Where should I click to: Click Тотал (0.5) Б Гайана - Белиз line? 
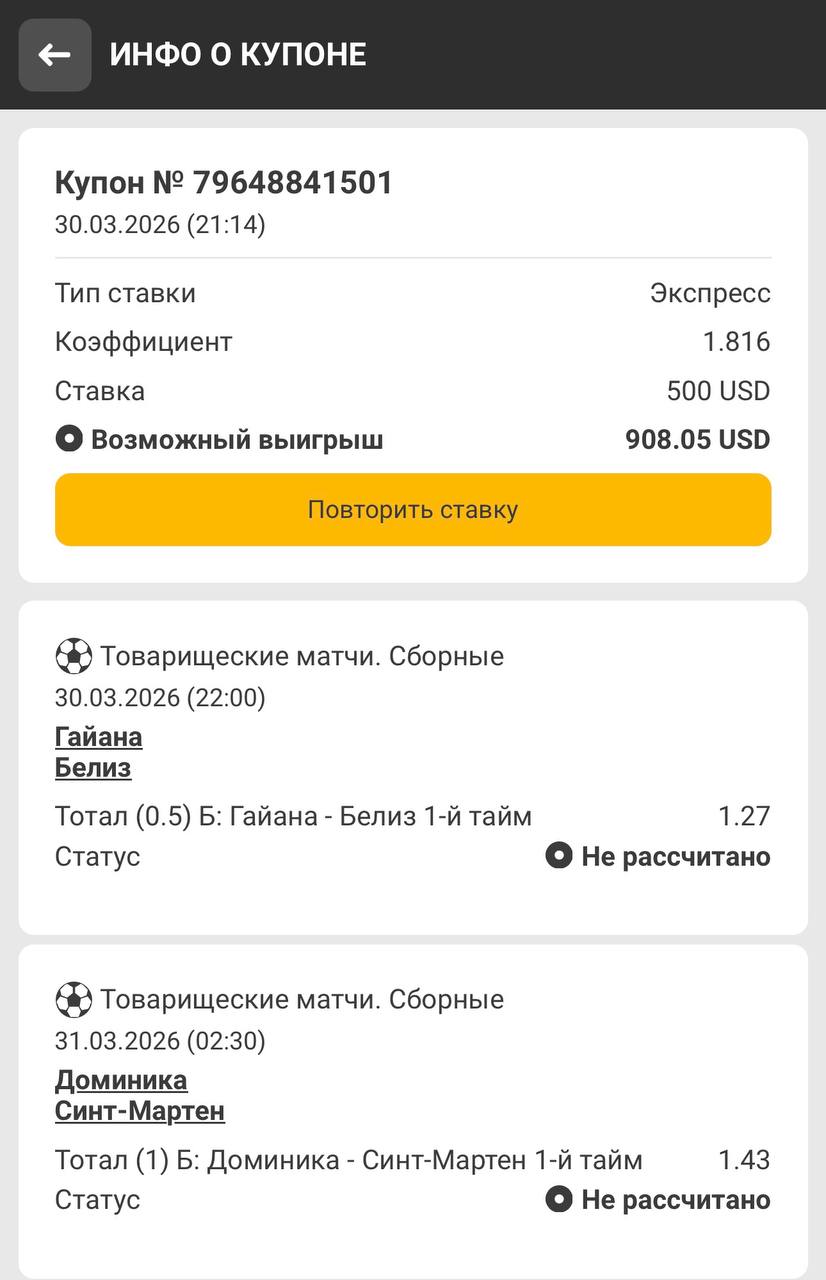tap(293, 816)
